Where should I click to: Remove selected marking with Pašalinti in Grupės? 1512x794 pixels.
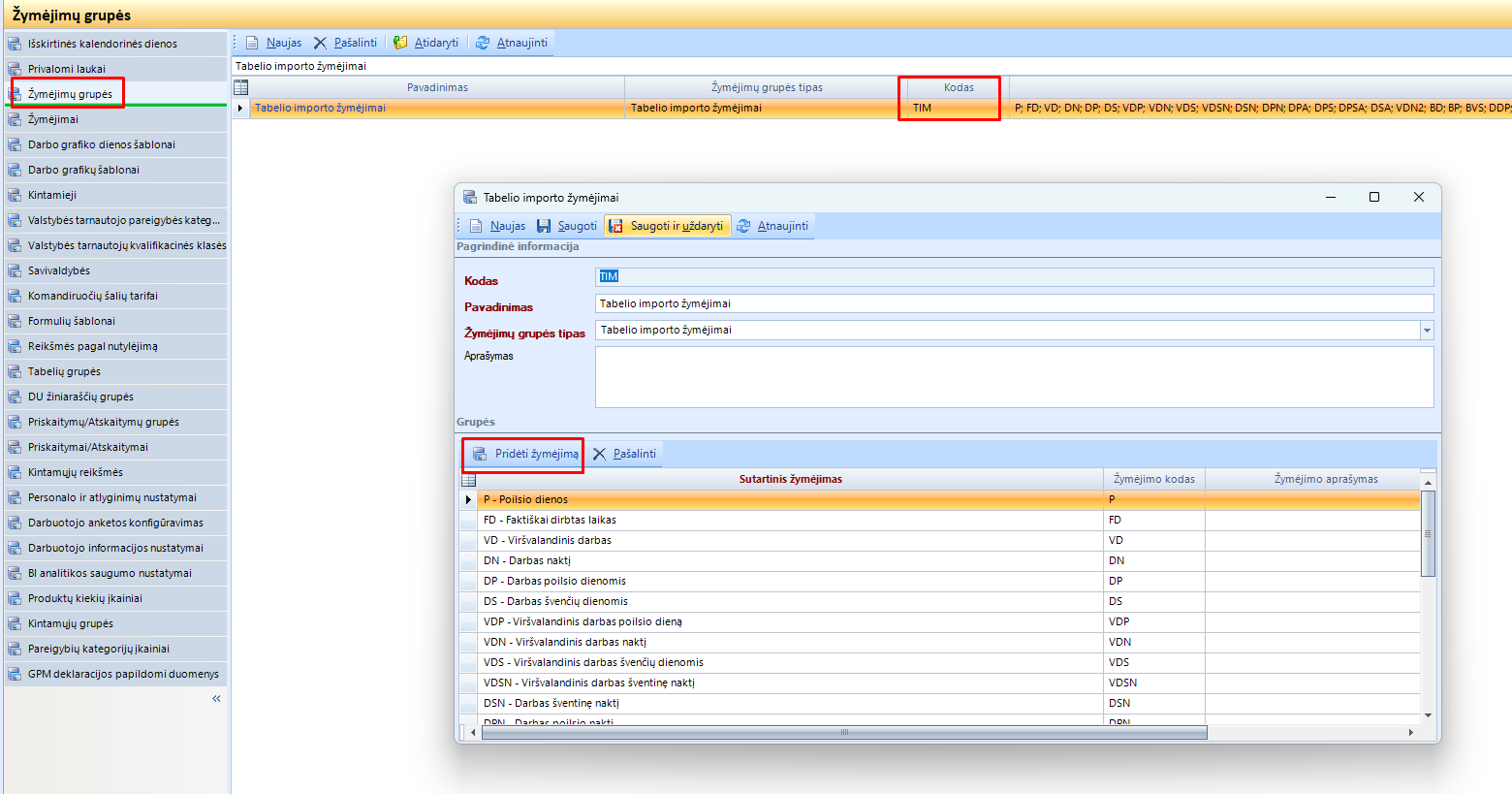pos(625,454)
